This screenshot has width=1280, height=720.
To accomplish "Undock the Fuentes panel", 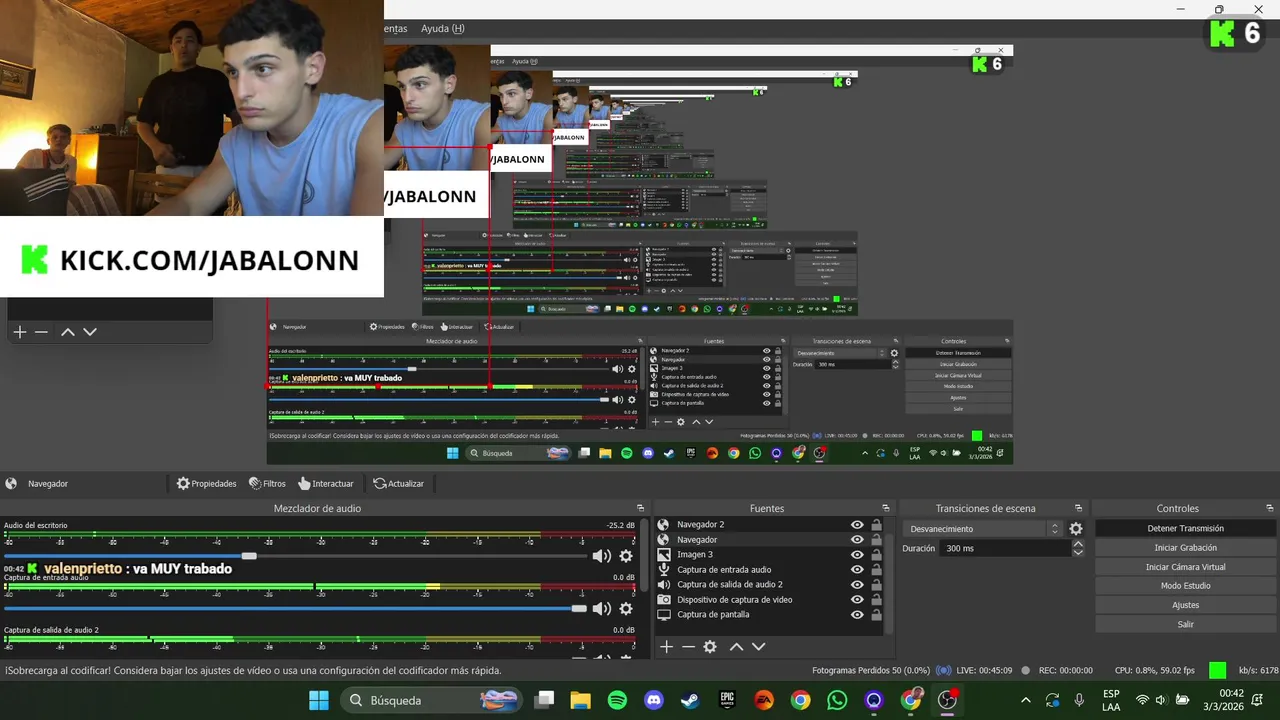I will coord(886,508).
